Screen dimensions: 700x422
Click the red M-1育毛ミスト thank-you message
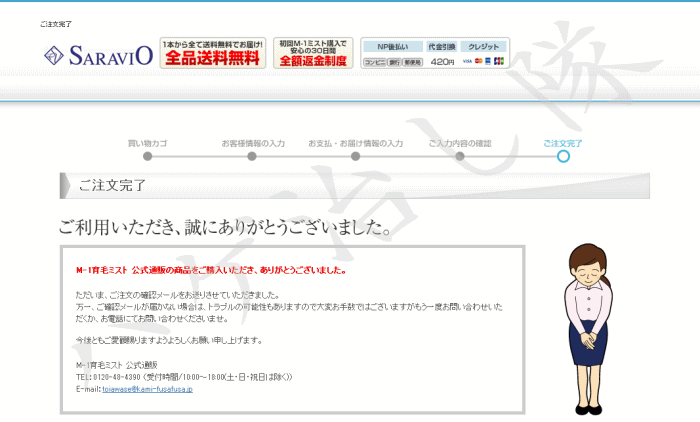coord(211,270)
